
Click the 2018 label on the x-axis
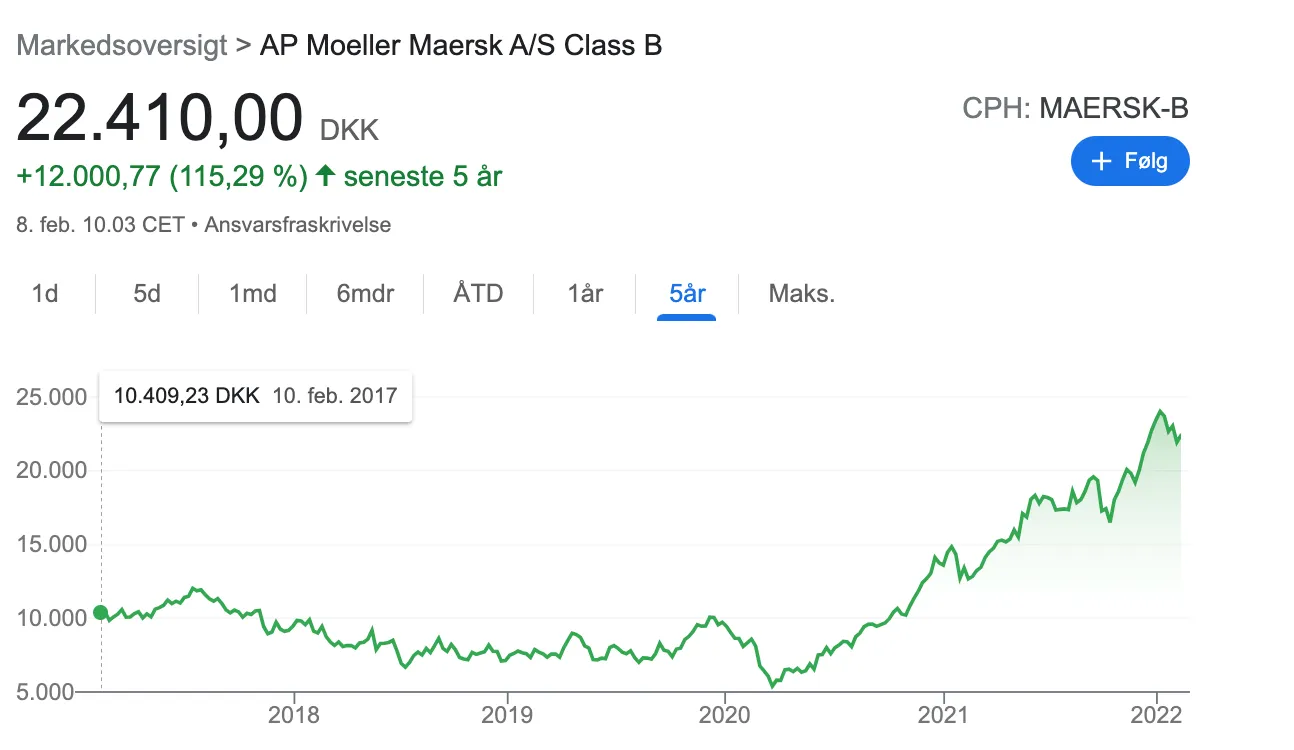click(293, 718)
